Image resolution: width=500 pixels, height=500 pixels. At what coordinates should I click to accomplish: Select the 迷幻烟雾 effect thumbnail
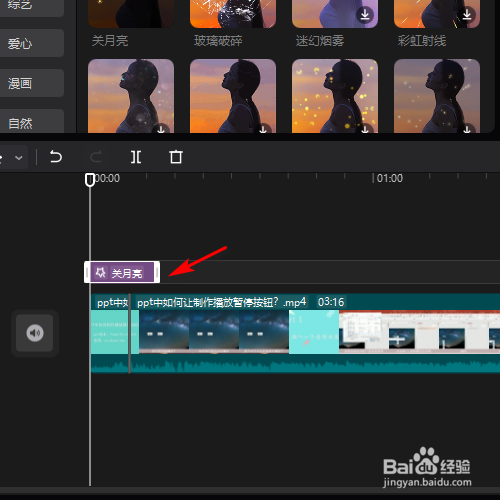[x=335, y=14]
